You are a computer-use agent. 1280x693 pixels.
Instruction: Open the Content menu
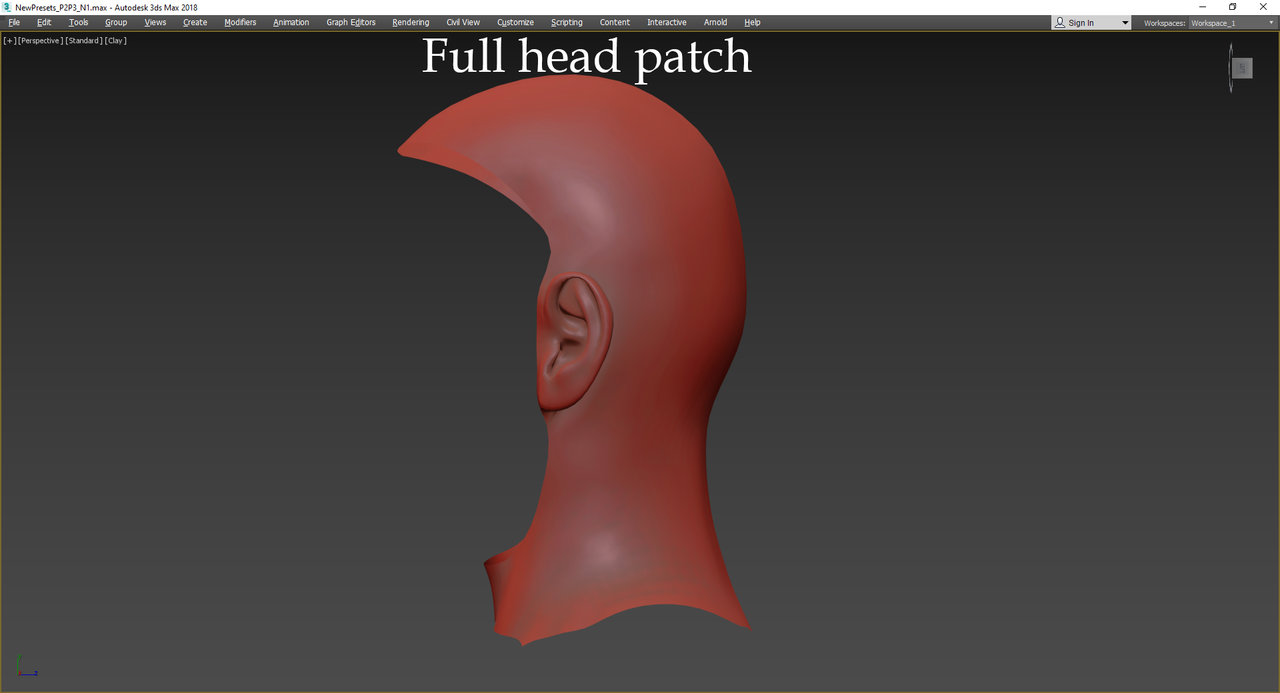pos(615,22)
